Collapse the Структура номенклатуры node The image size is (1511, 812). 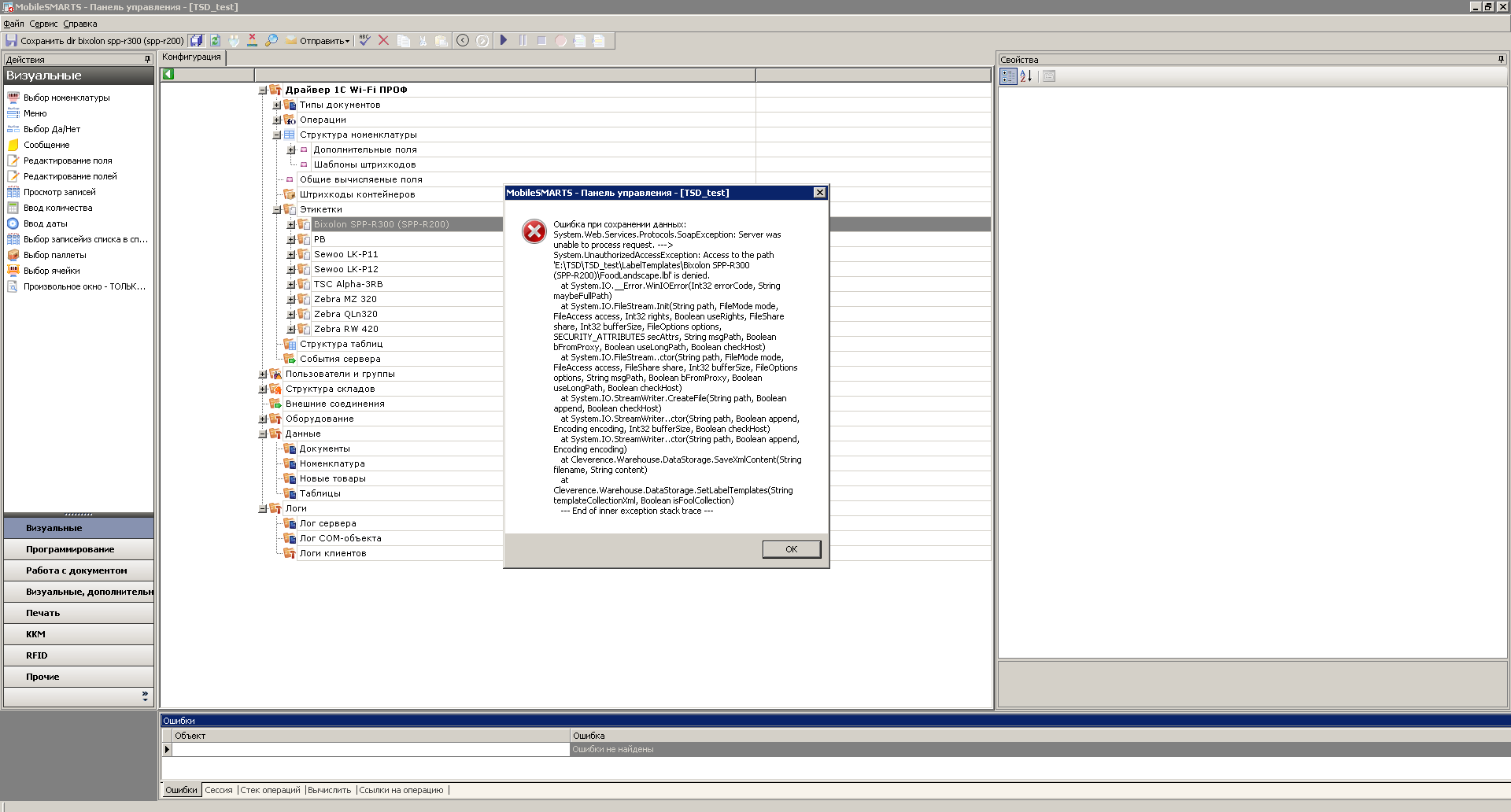coord(276,135)
